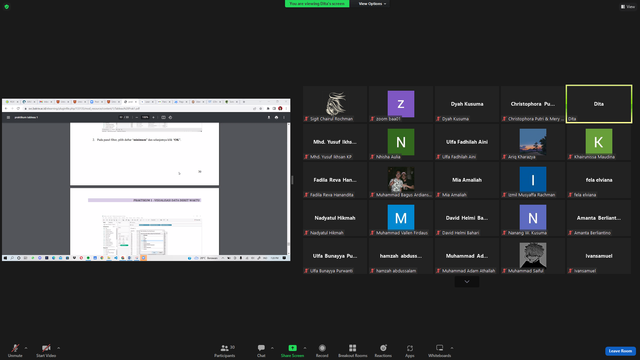Select Muhammad Adam Athallah's participant tile
The image size is (640, 360).
pos(467,256)
